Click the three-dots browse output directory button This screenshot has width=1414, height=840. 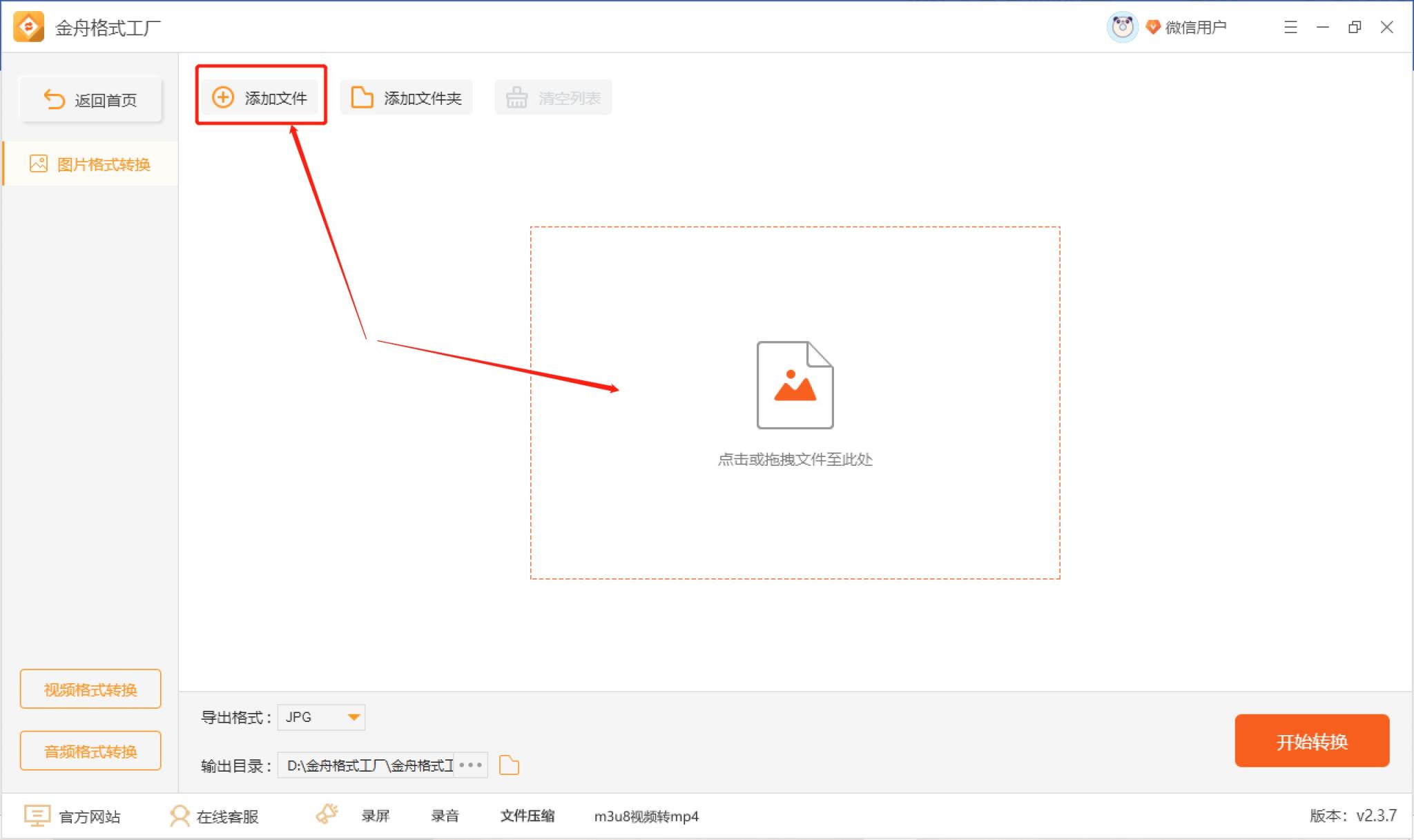pos(470,765)
